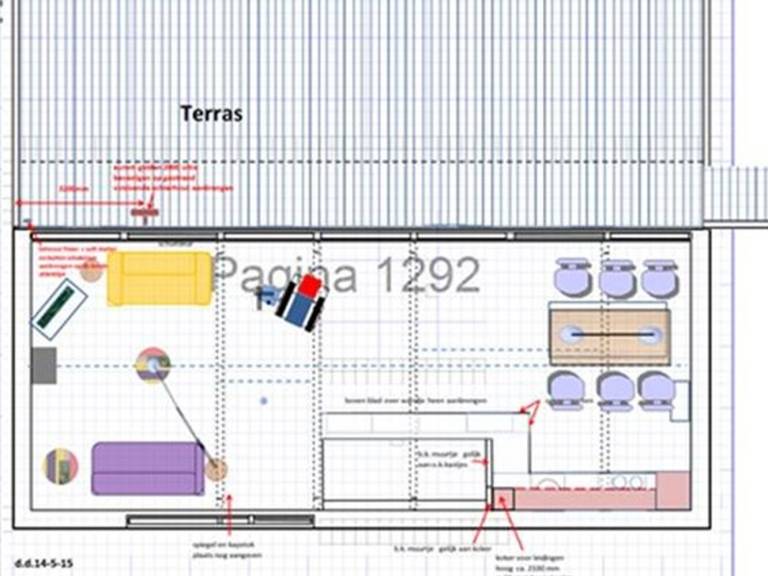Click the small round lamp right of the purple sofa
This screenshot has height=576, width=768.
[216, 469]
